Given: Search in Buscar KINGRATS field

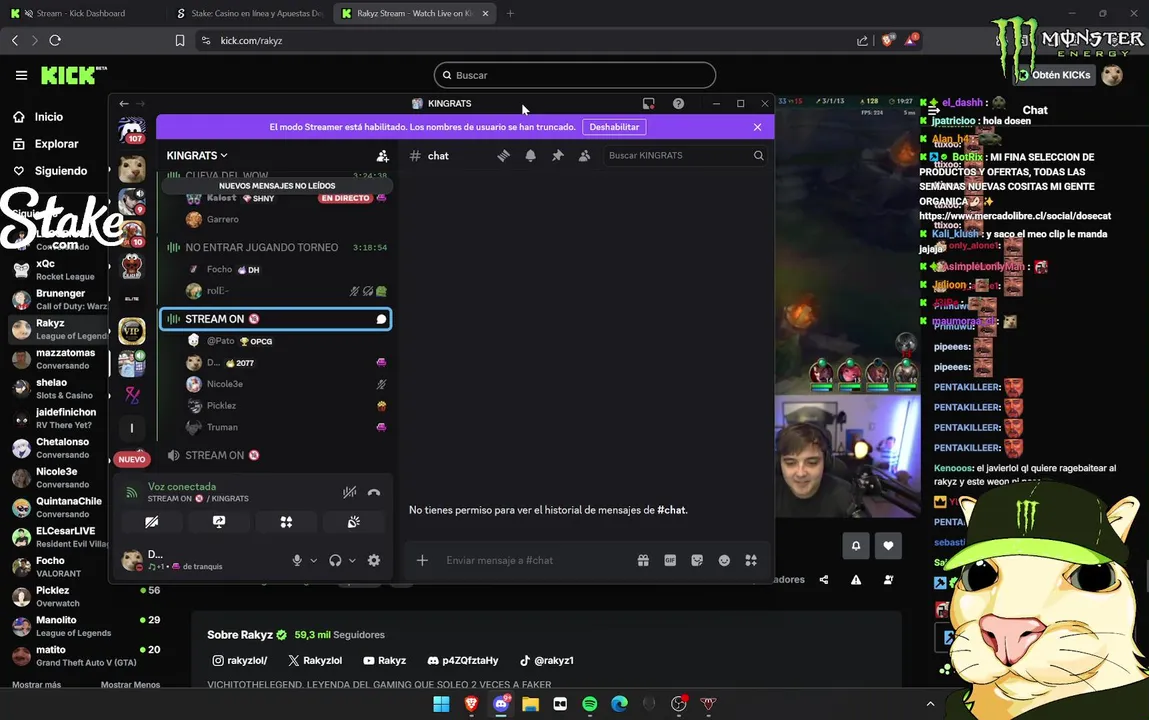Looking at the screenshot, I should pyautogui.click(x=684, y=155).
